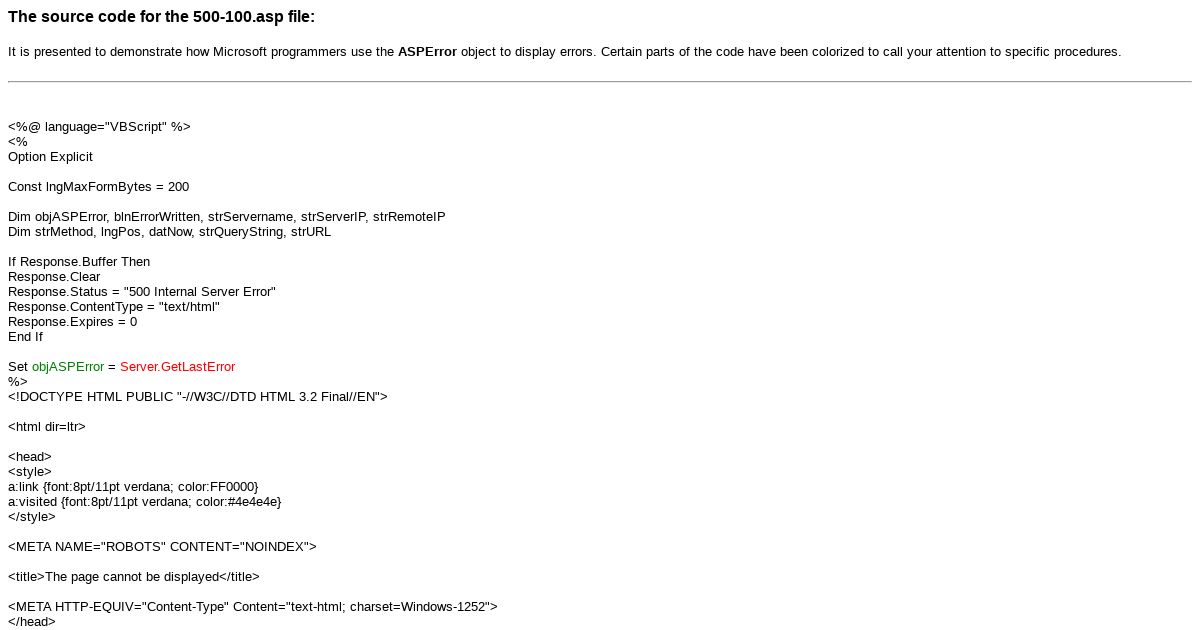Click the Response.Clear line
The height and width of the screenshot is (630, 1200).
54,277
